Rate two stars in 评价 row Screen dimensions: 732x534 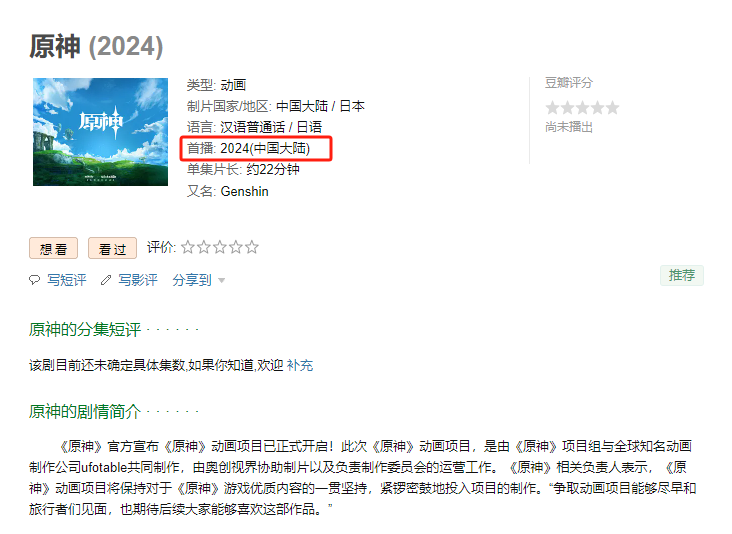click(204, 247)
